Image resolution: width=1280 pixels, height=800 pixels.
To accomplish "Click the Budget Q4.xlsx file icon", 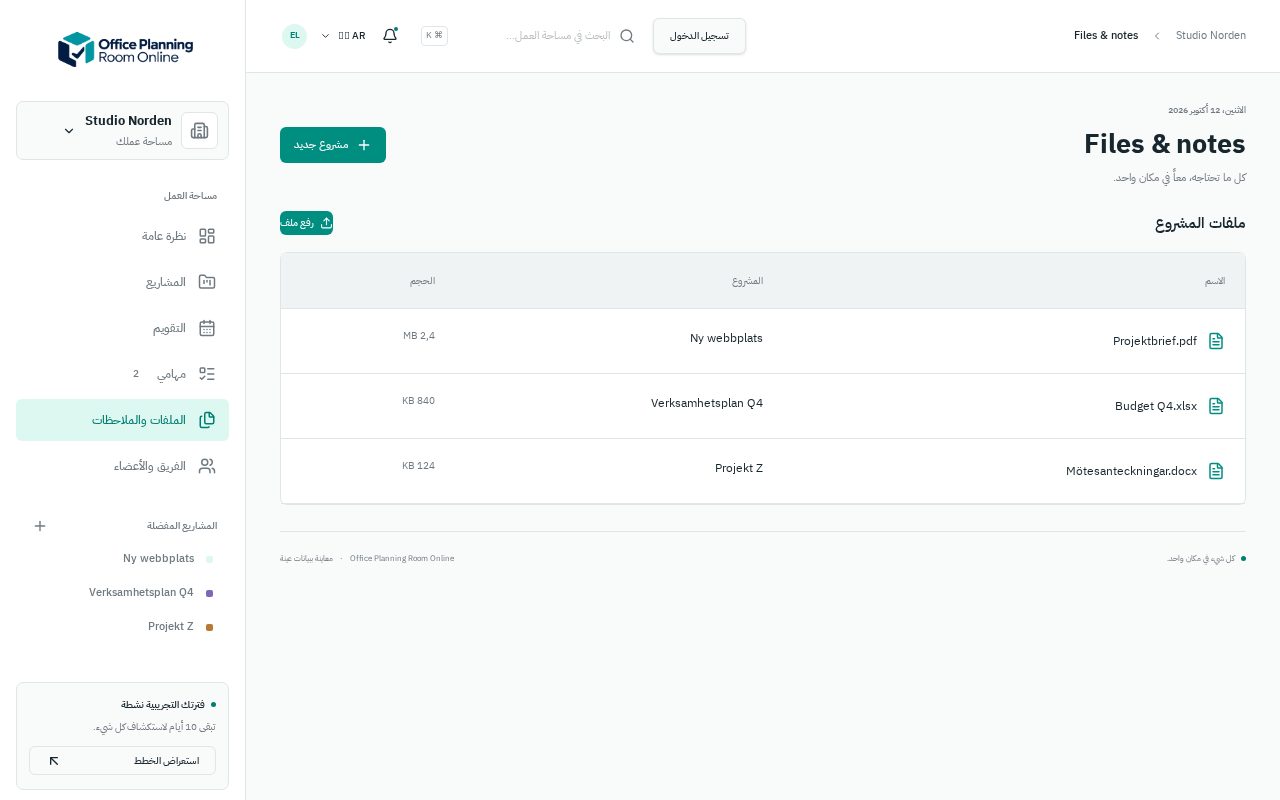I will pos(1216,406).
